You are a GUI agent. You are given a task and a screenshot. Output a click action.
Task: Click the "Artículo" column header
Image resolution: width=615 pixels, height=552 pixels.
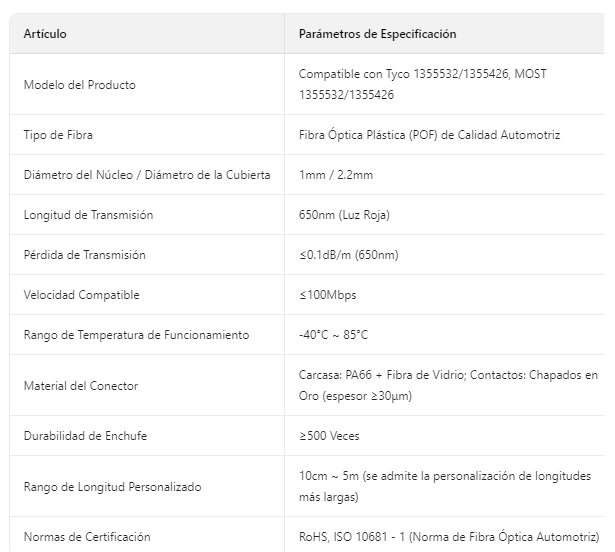(x=45, y=34)
